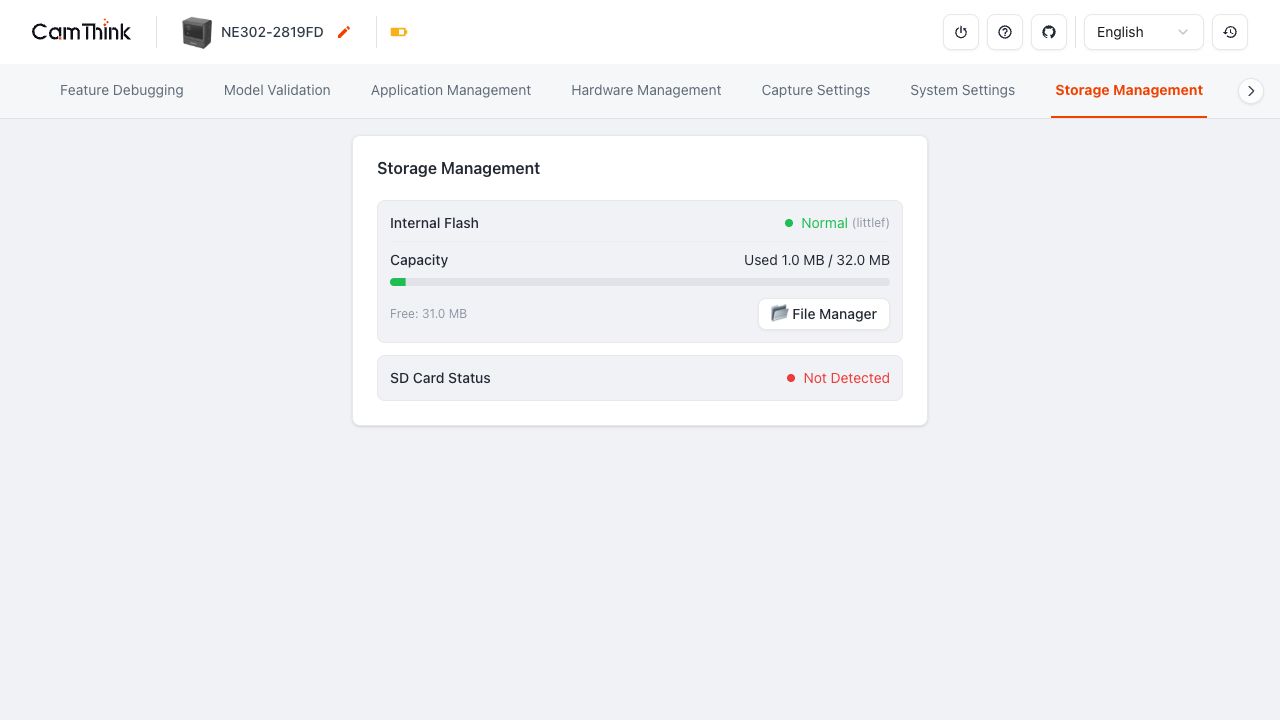Open help via question mark icon
This screenshot has width=1280, height=720.
(x=1005, y=32)
